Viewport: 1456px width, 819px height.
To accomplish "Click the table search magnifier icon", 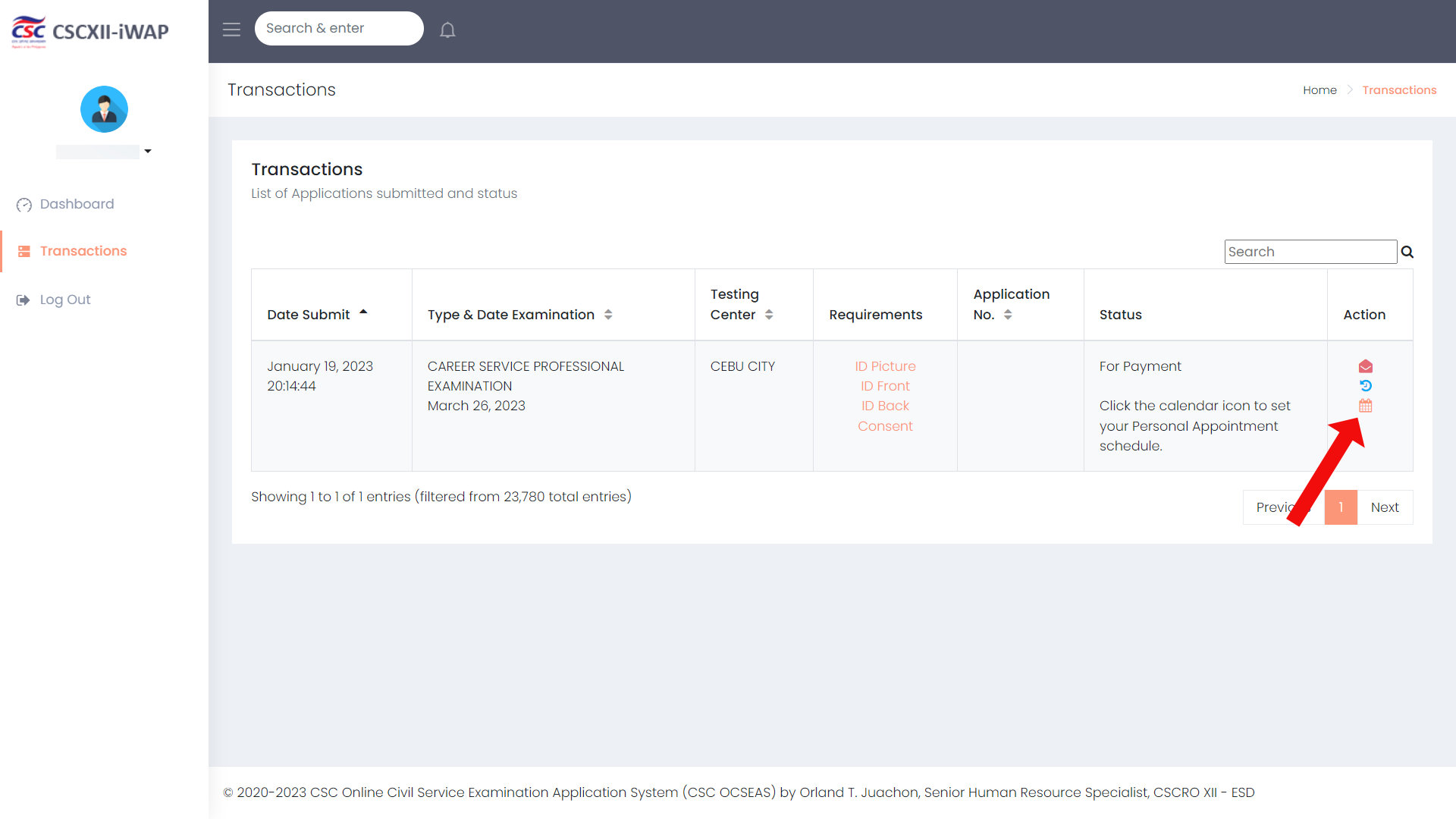I will [1407, 252].
